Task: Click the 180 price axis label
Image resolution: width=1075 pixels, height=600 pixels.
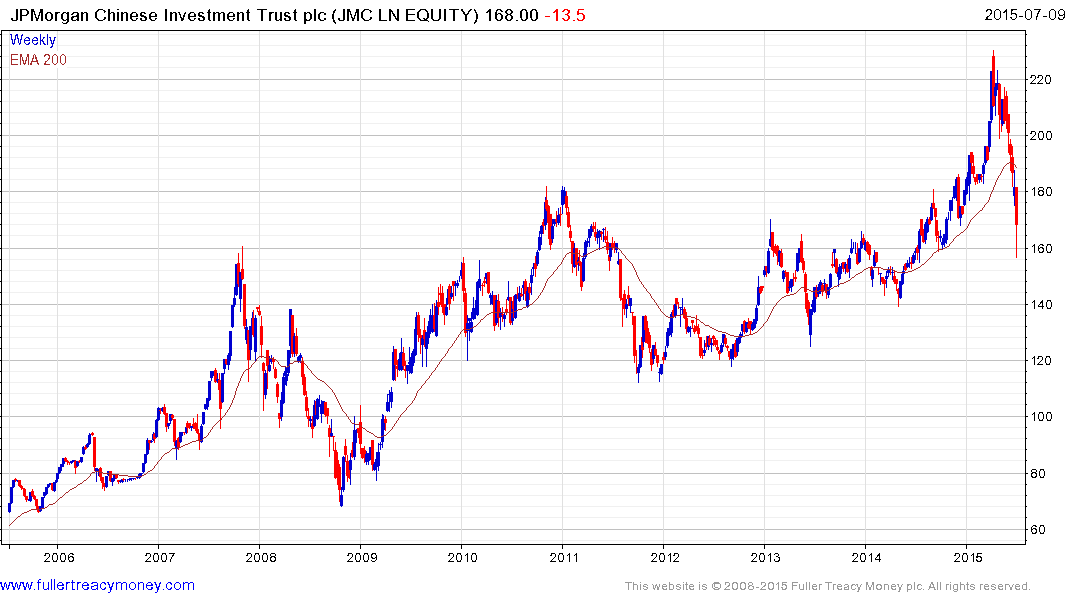Action: [1041, 192]
